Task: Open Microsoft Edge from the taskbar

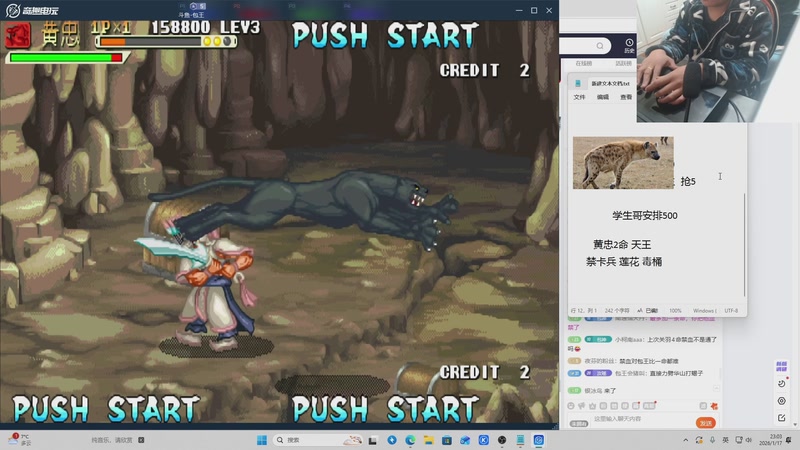Action: coord(410,440)
